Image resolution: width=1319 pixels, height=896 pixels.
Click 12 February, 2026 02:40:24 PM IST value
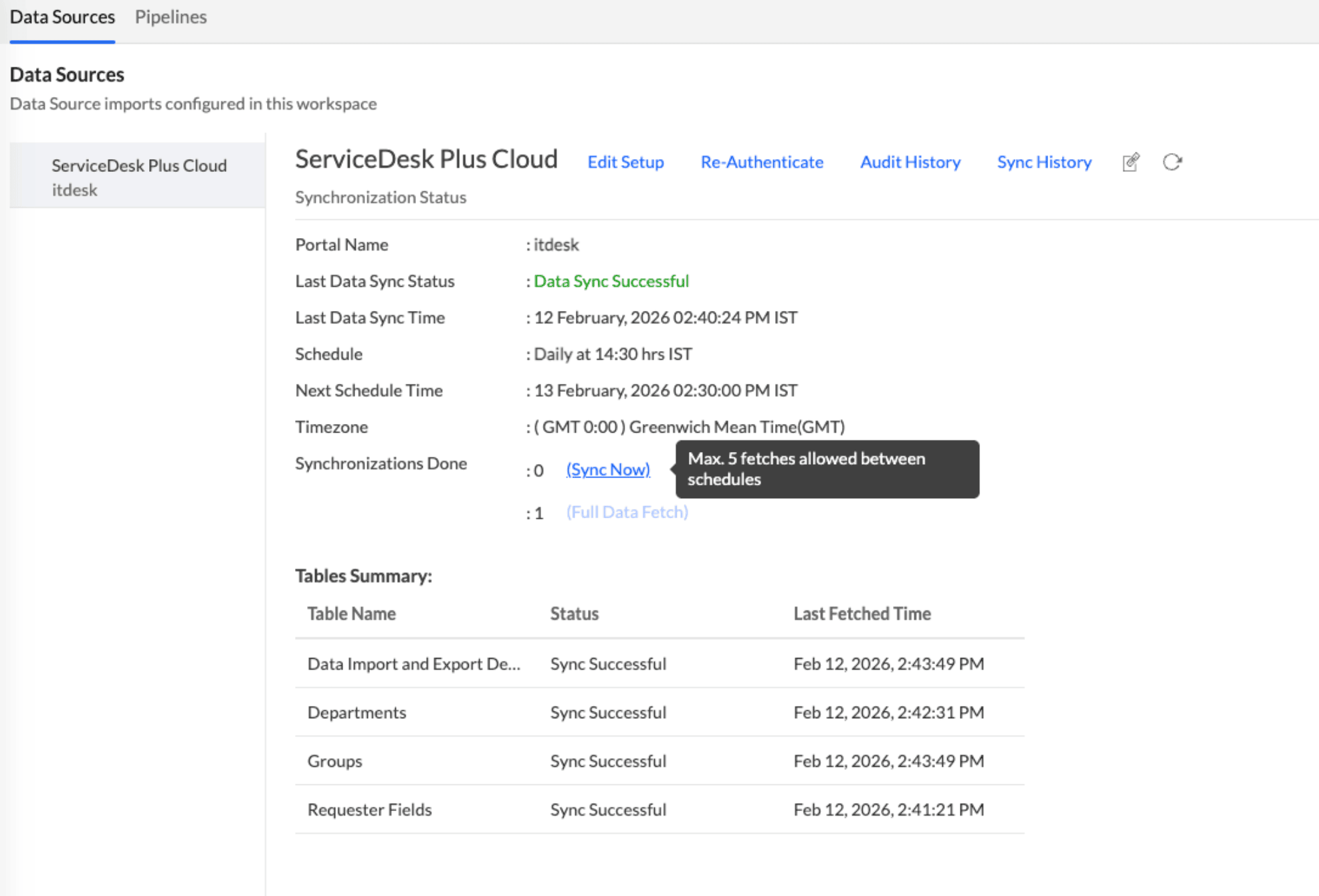pos(666,318)
